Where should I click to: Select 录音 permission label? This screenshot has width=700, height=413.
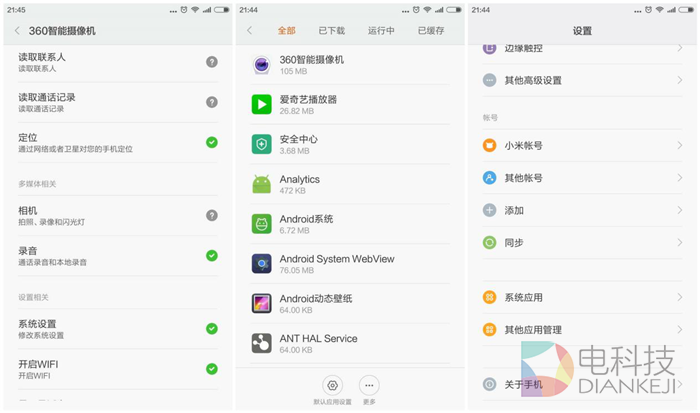pos(28,251)
